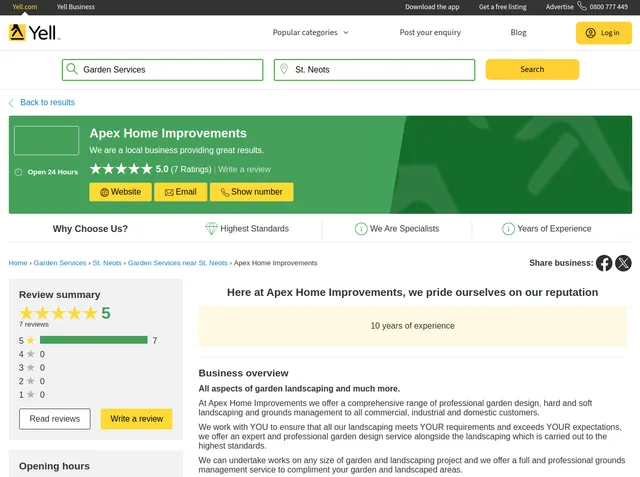Open the Blog menu item
This screenshot has height=477, width=640.
click(518, 33)
